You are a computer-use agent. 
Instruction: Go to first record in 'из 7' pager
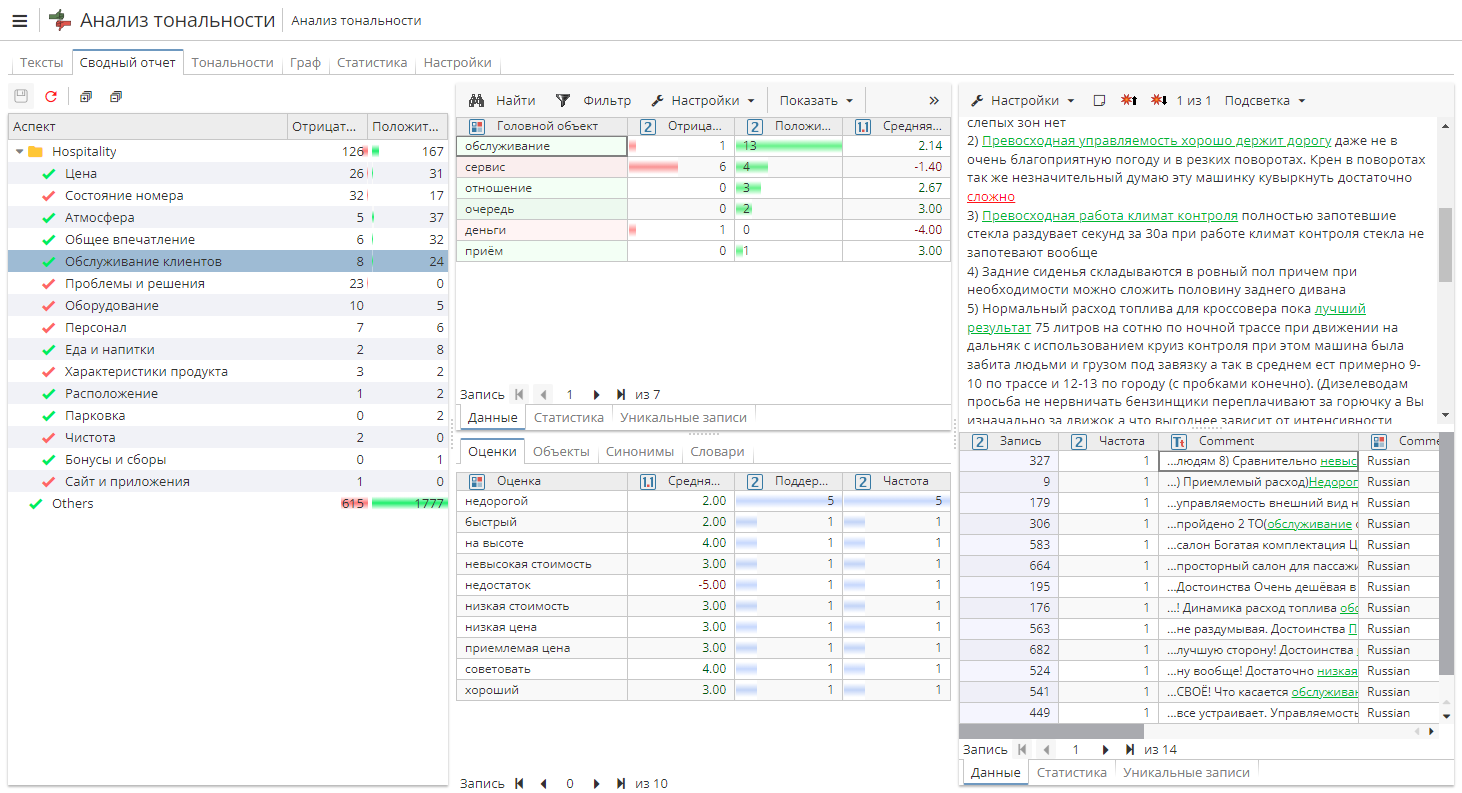[x=518, y=395]
